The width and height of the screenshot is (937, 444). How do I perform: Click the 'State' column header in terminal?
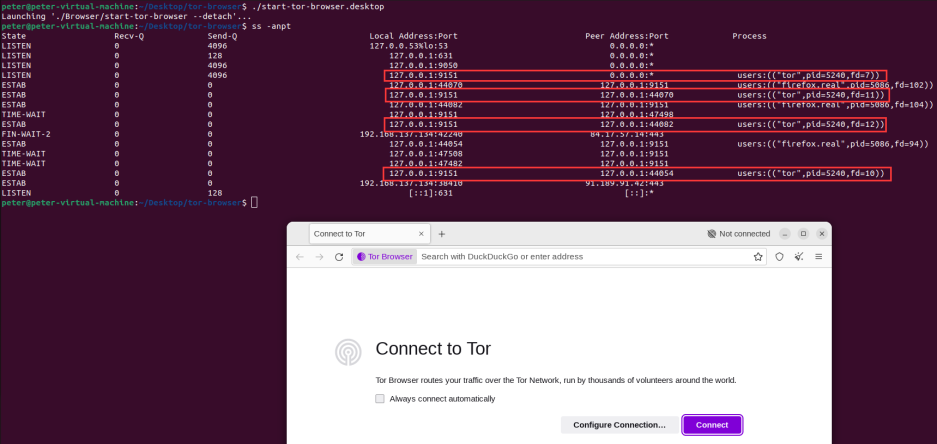(14, 36)
